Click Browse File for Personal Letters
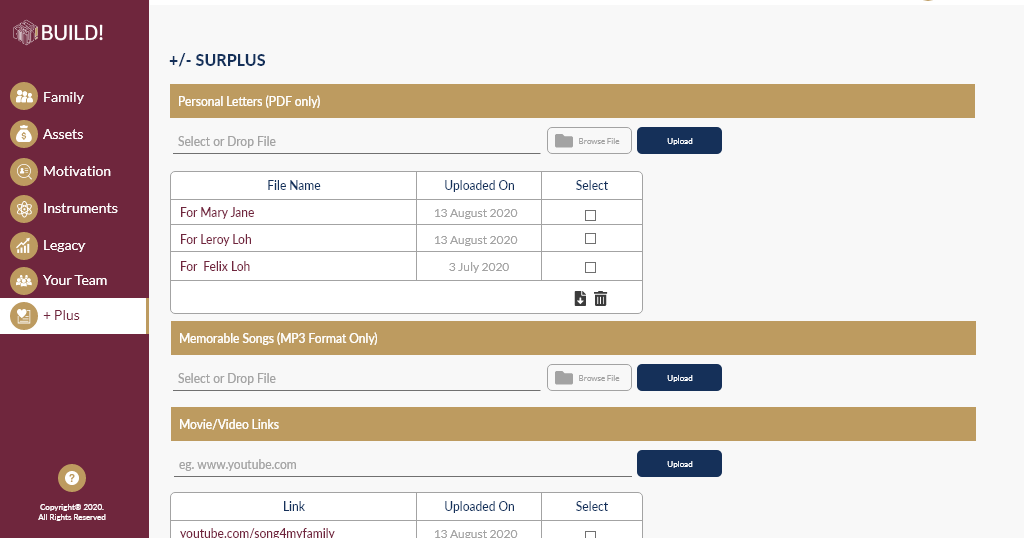The height and width of the screenshot is (538, 1024). [x=589, y=141]
